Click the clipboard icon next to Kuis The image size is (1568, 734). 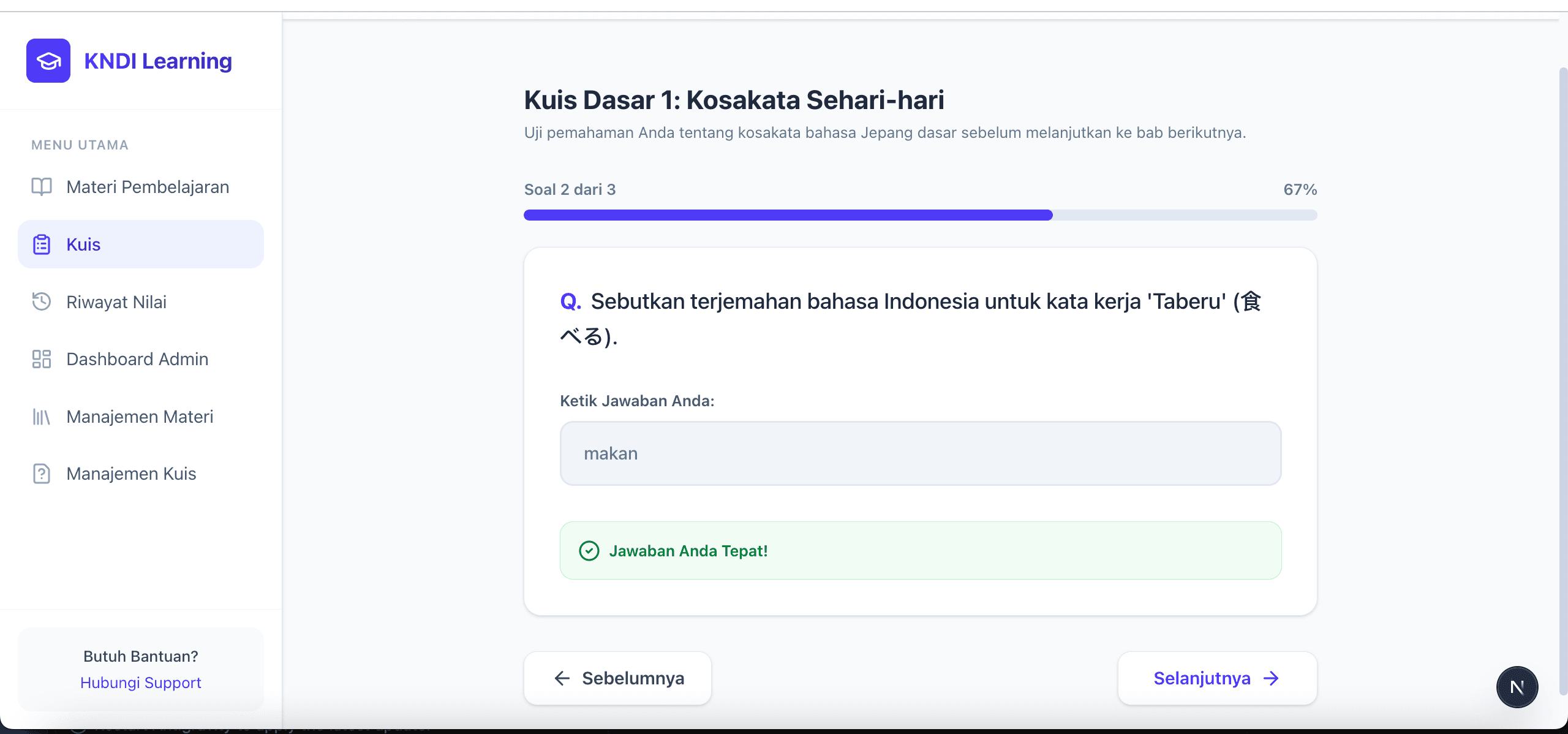pos(42,244)
